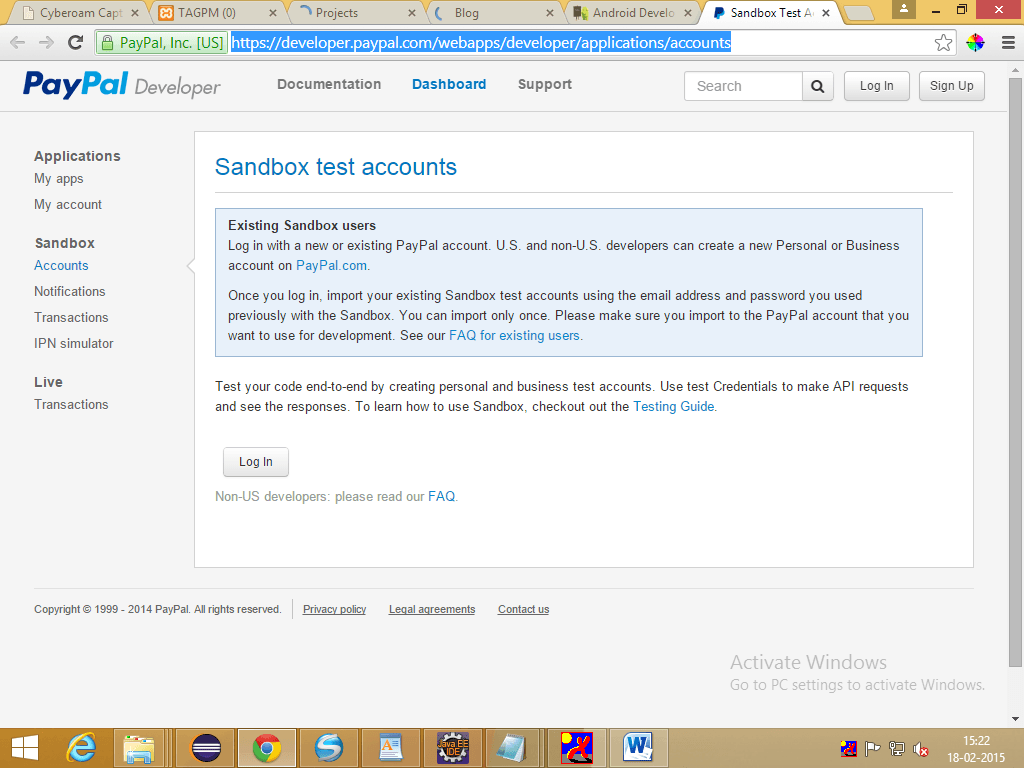Open the Chrome hamburger menu
The height and width of the screenshot is (768, 1024).
point(1008,42)
